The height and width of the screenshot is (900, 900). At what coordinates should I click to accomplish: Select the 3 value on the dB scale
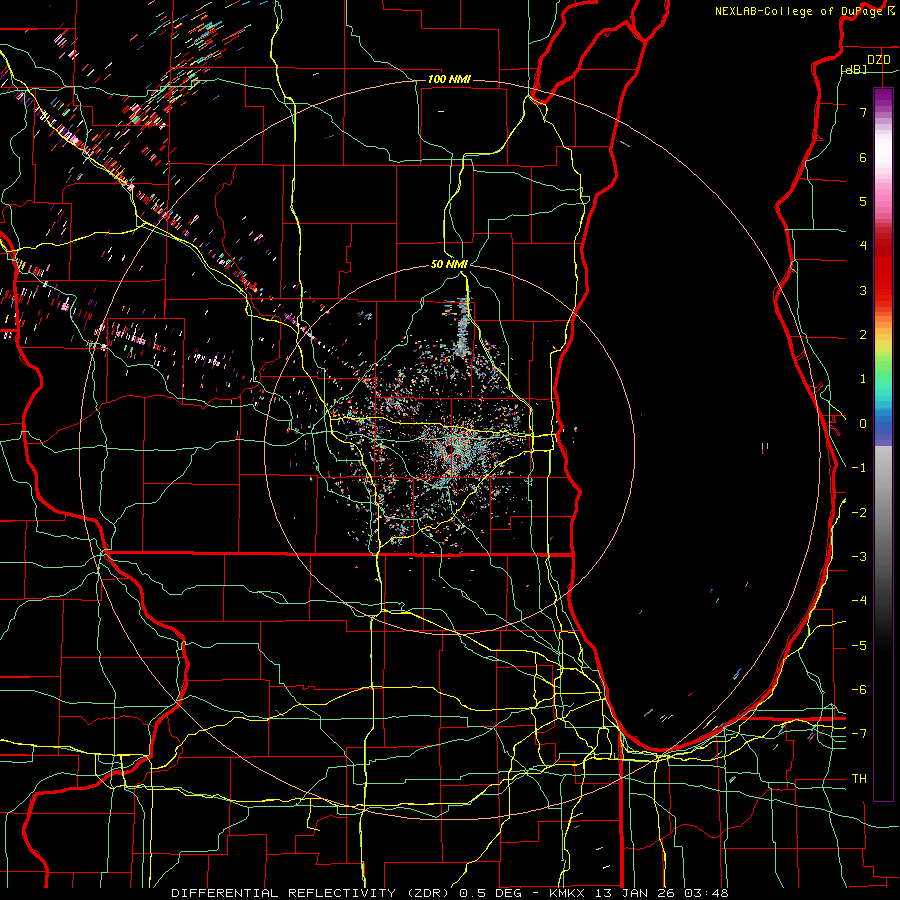tap(863, 290)
